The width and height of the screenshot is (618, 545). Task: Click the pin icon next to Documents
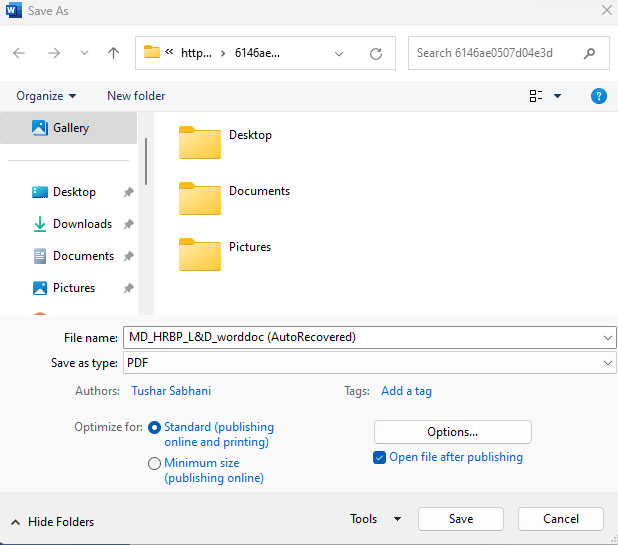[x=128, y=256]
